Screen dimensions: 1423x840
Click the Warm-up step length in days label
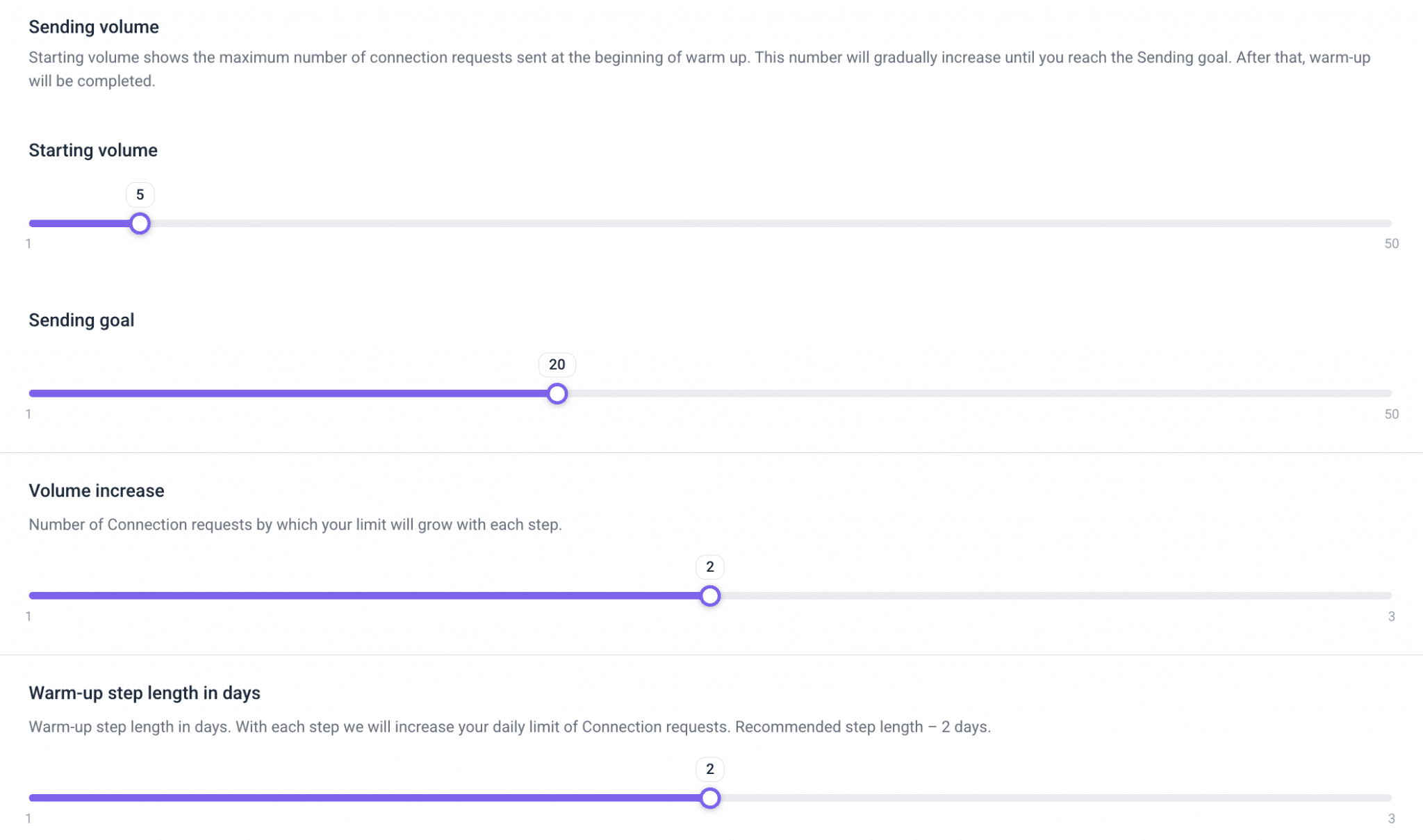144,693
